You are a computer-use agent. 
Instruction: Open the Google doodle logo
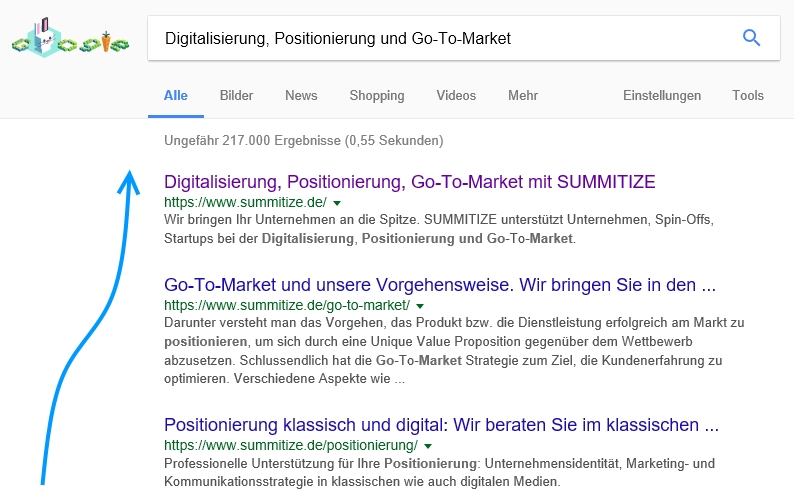(x=70, y=38)
